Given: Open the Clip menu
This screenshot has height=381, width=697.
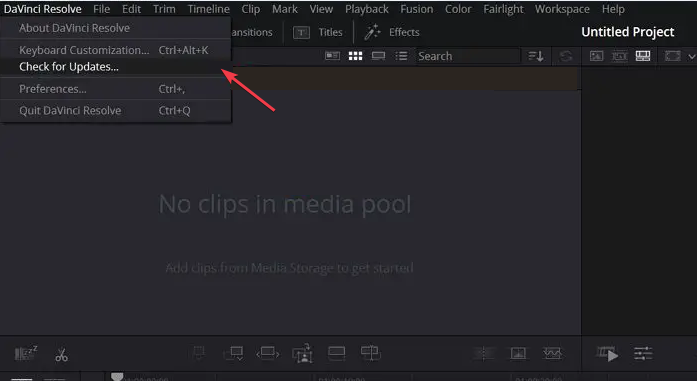Looking at the screenshot, I should click(x=251, y=9).
